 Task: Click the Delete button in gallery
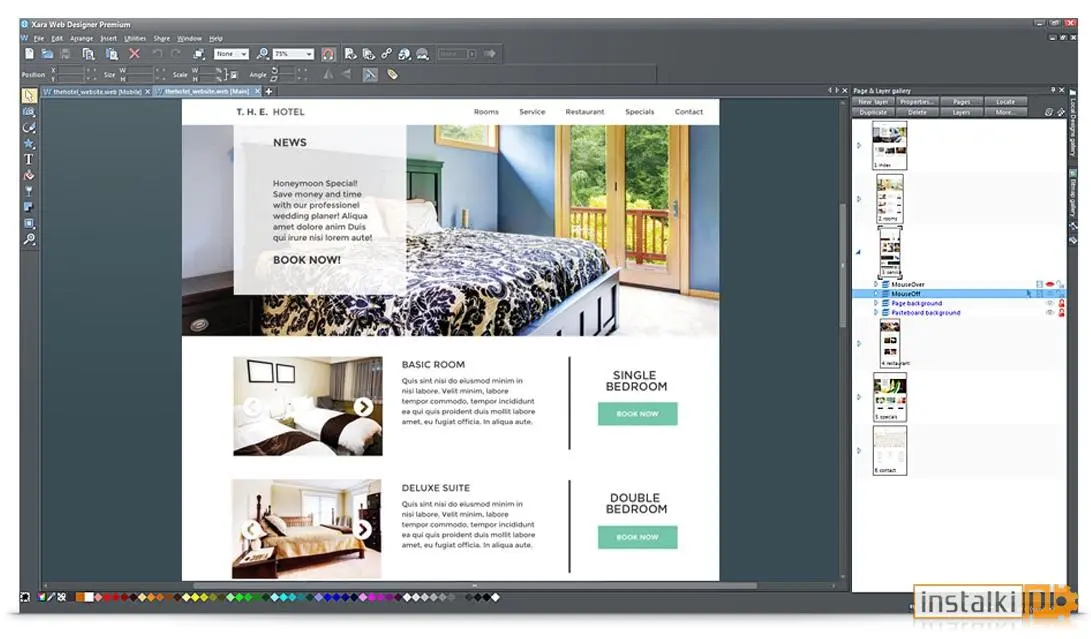[x=916, y=112]
